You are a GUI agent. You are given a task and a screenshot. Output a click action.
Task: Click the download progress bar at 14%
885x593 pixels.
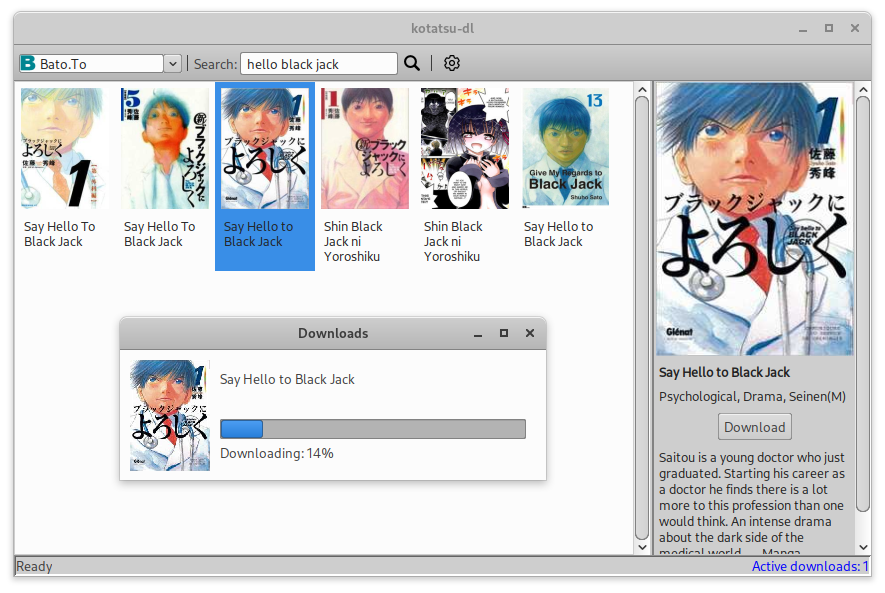pyautogui.click(x=373, y=429)
